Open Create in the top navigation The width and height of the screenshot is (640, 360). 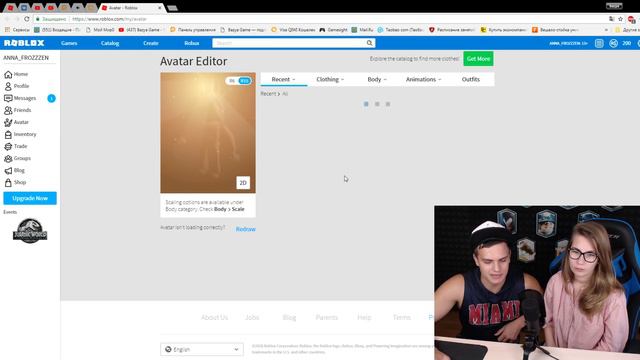(x=151, y=43)
